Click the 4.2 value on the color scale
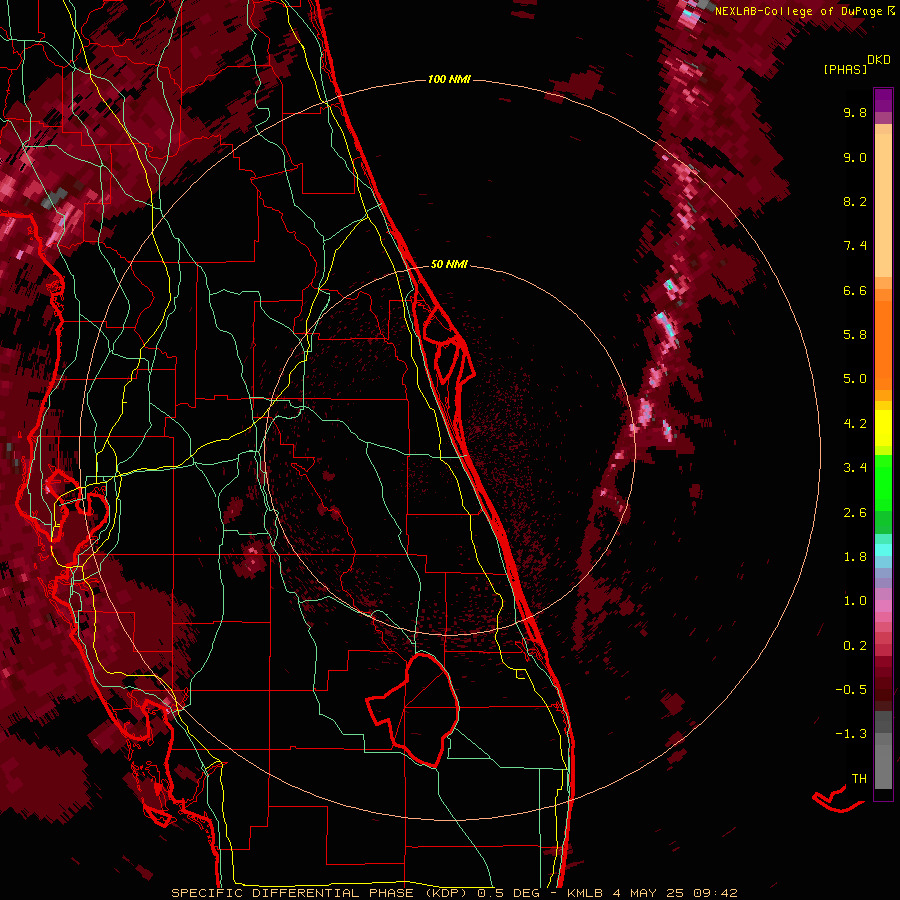 click(855, 424)
